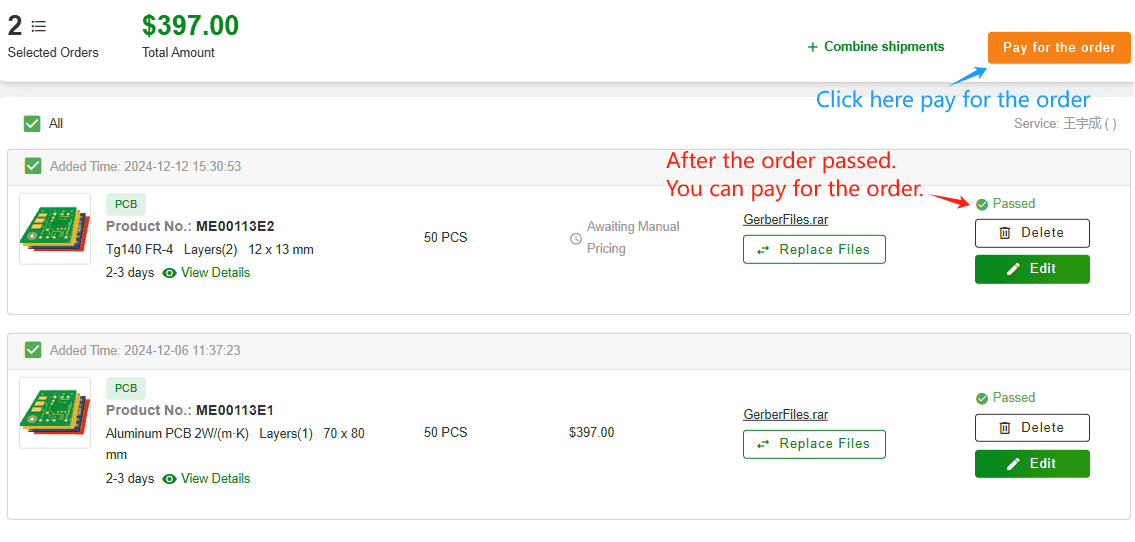Click the trash icon in ME00113E1 Delete button
Image resolution: width=1135 pixels, height=542 pixels.
(1005, 428)
